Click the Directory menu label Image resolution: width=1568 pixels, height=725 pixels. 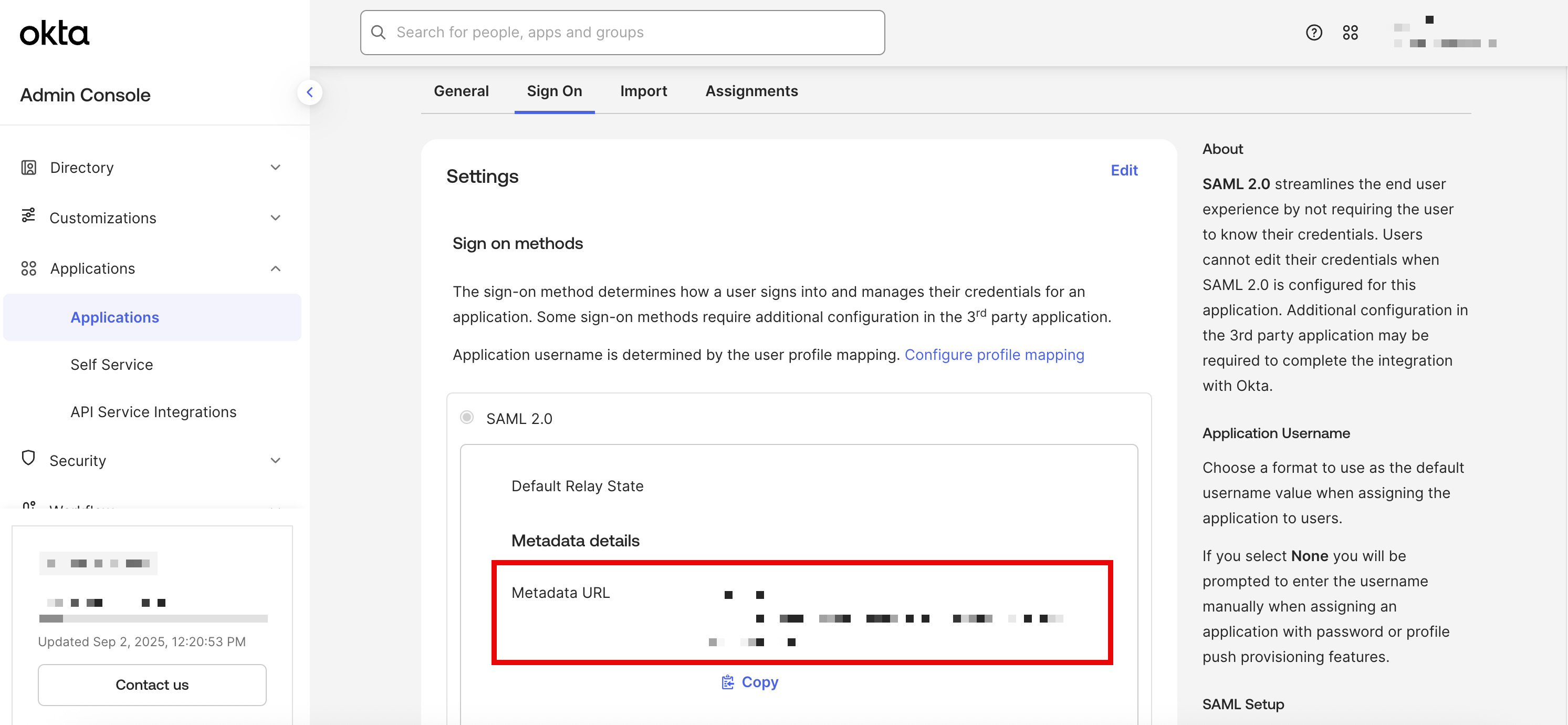tap(81, 168)
